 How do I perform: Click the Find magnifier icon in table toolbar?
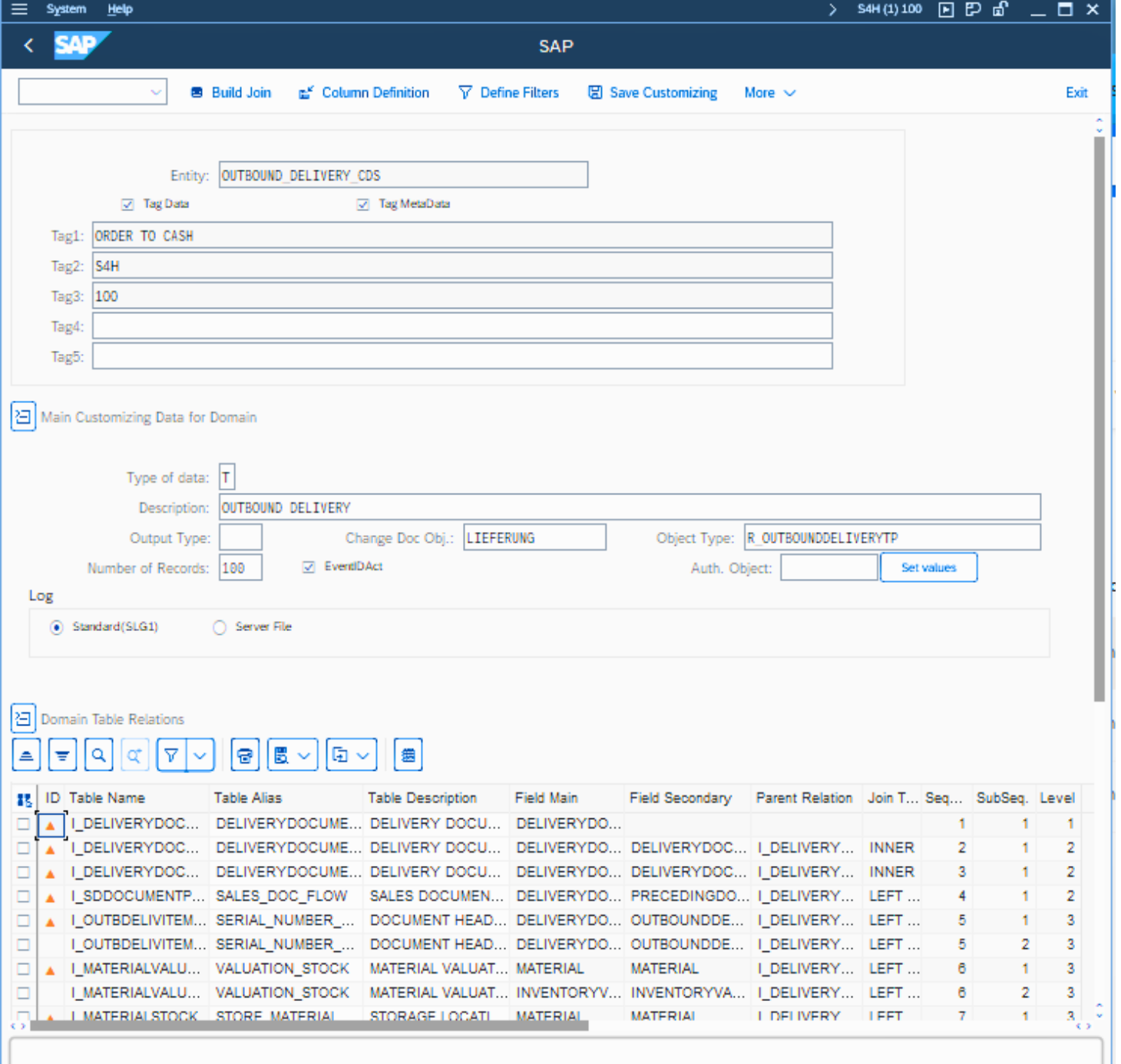(x=98, y=755)
